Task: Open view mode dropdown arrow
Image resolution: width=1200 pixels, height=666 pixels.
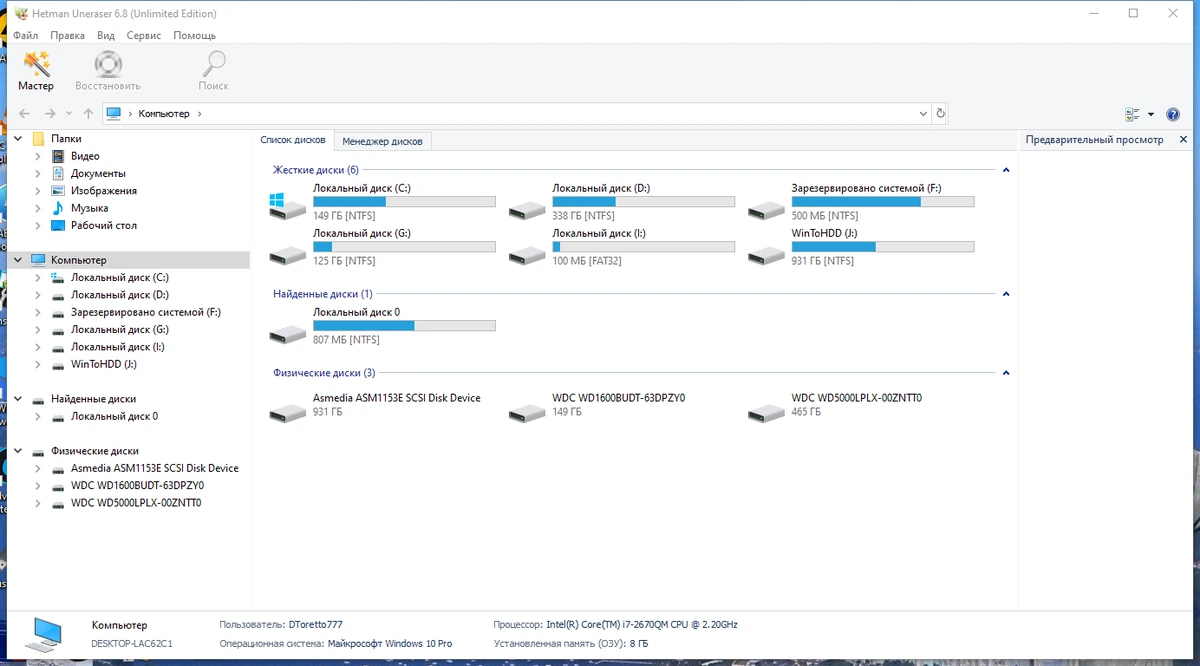Action: coord(1150,114)
